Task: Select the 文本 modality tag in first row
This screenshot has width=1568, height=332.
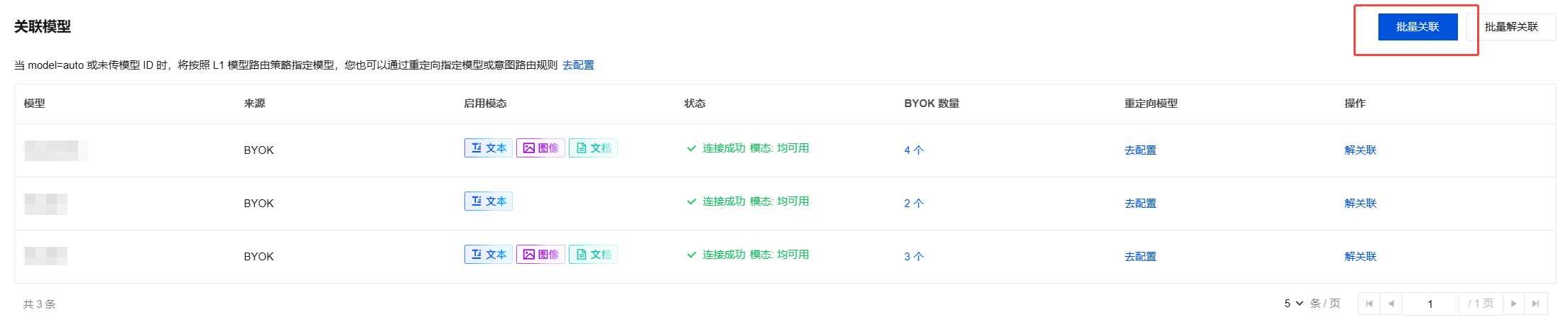Action: [x=489, y=148]
